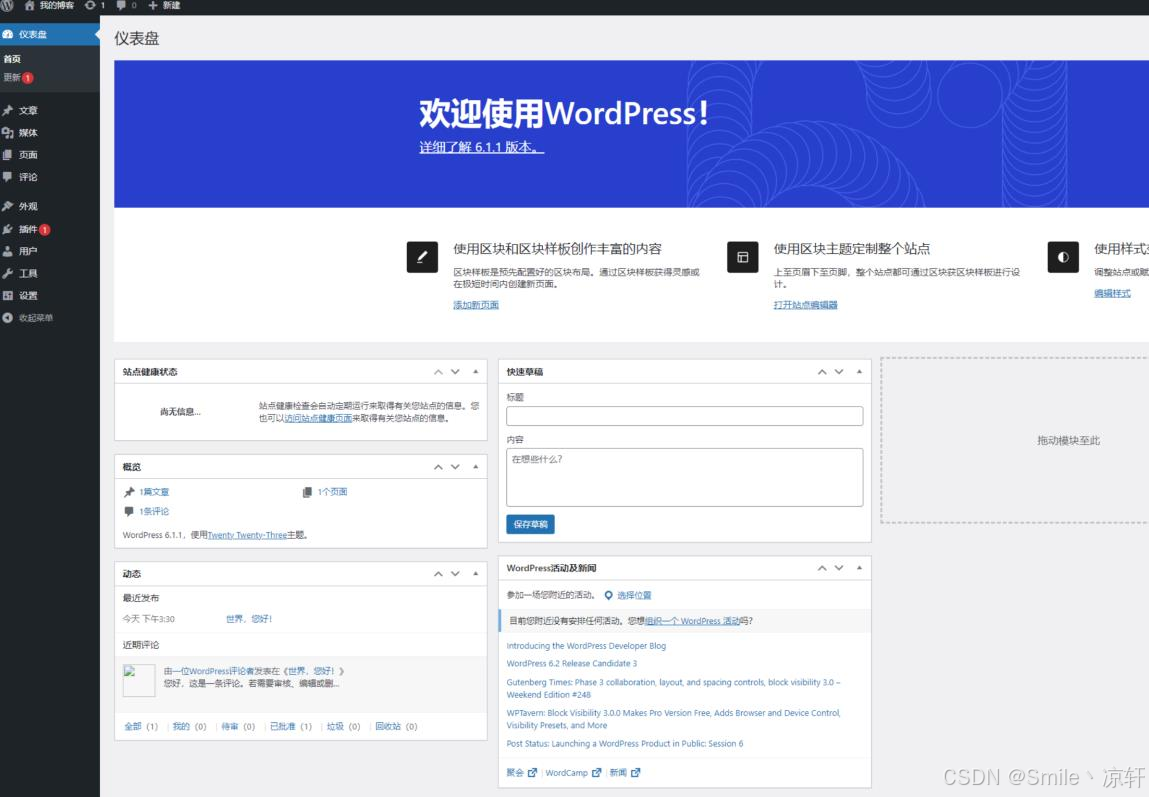The height and width of the screenshot is (797, 1149).
Task: Collapse the sidebar with 收起菜单
Action: coord(28,318)
